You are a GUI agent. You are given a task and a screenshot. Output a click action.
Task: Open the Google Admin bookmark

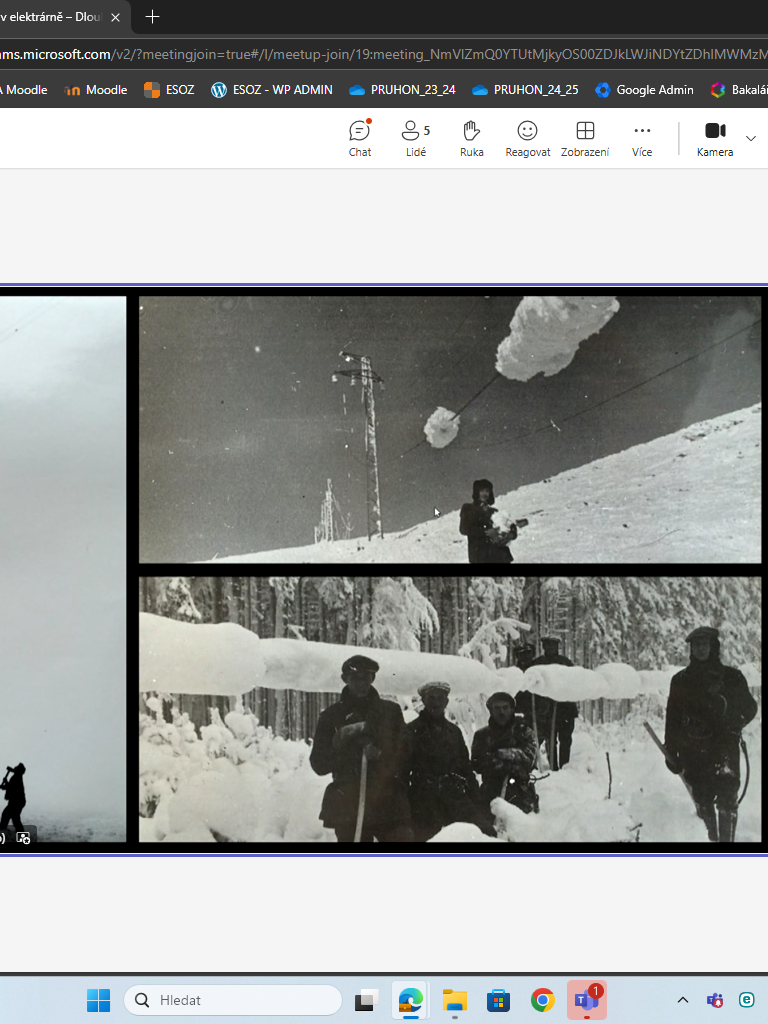tap(645, 90)
